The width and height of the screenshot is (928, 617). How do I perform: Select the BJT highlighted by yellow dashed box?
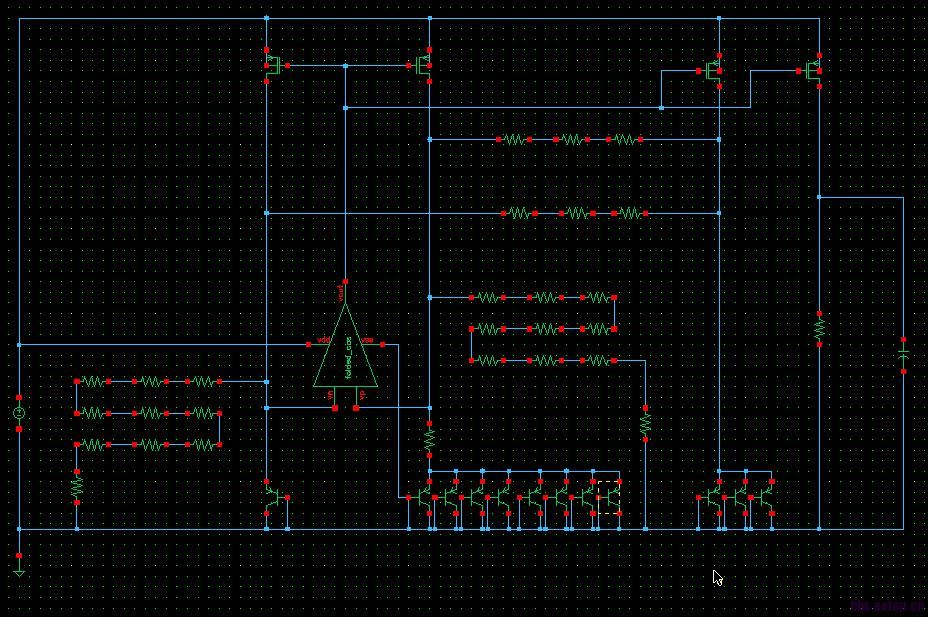[610, 498]
